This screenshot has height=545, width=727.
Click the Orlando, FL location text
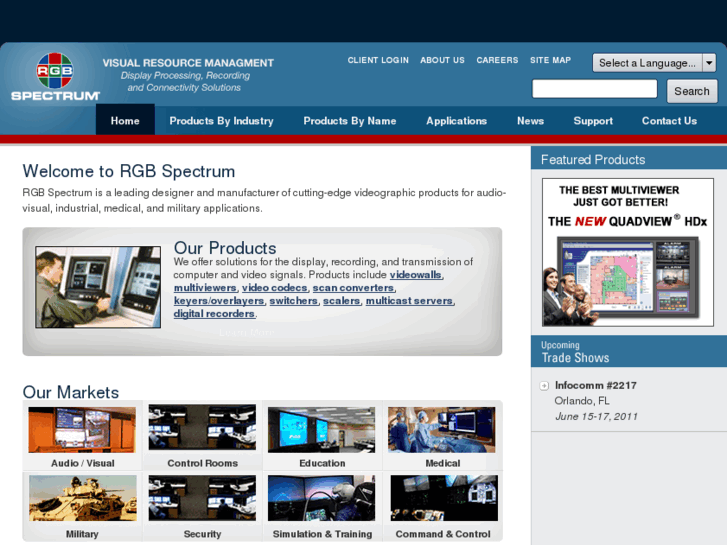582,401
